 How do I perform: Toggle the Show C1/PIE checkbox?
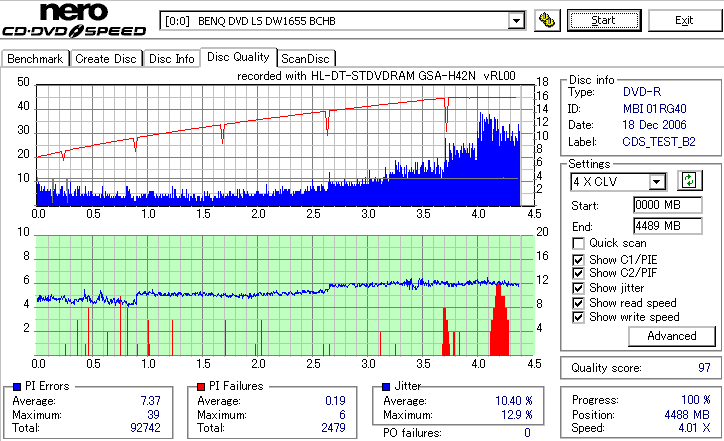click(578, 260)
